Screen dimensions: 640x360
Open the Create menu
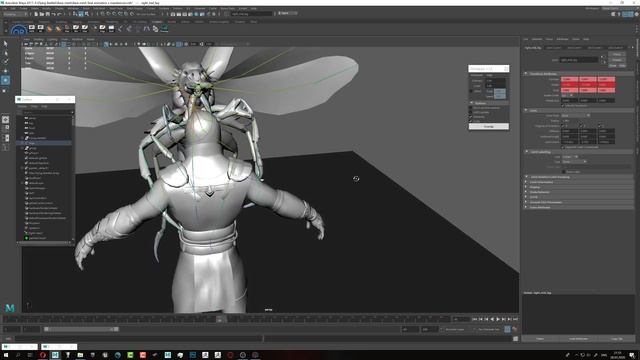[24, 8]
